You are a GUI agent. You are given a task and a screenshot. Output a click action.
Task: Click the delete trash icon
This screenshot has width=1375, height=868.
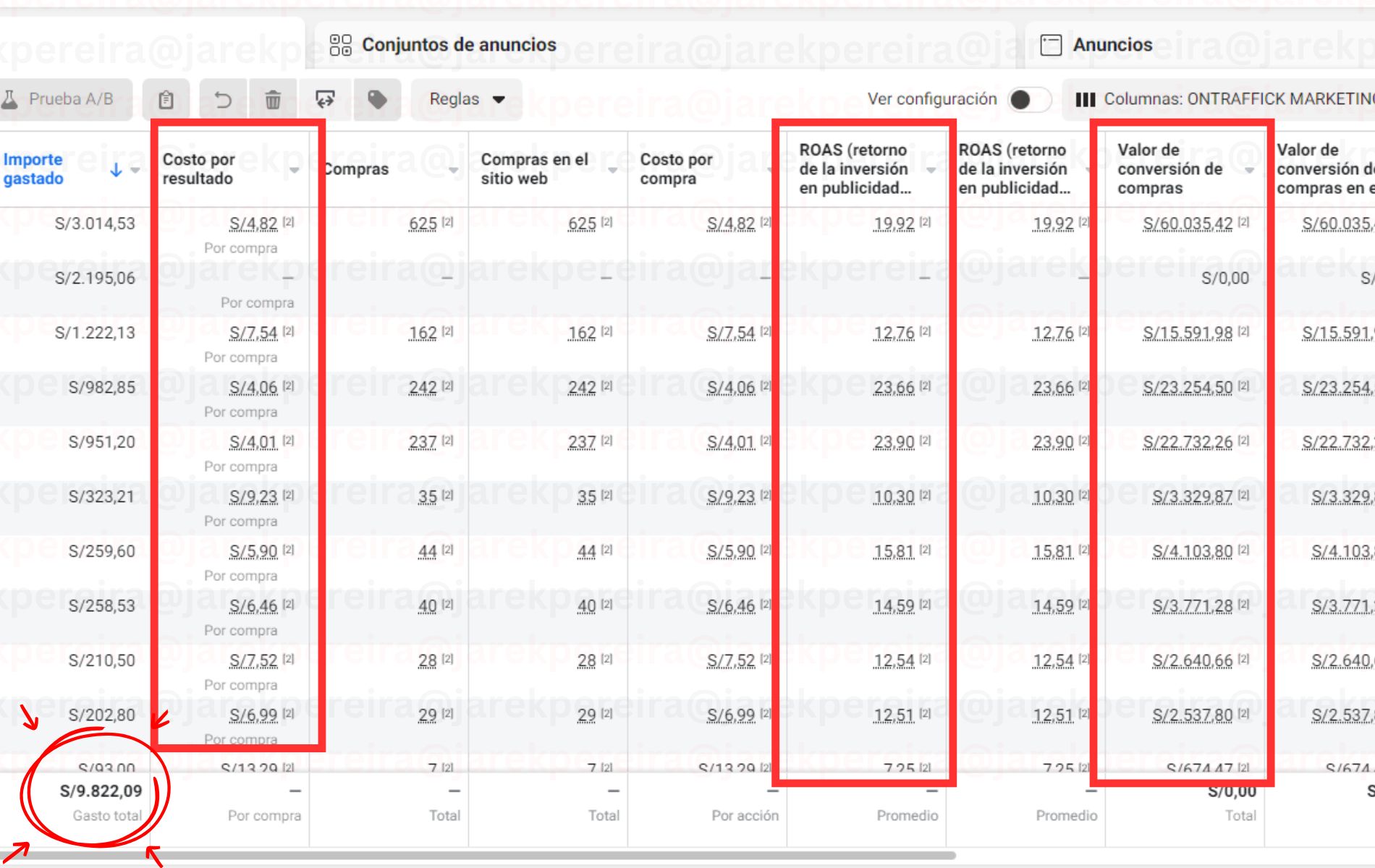[271, 100]
